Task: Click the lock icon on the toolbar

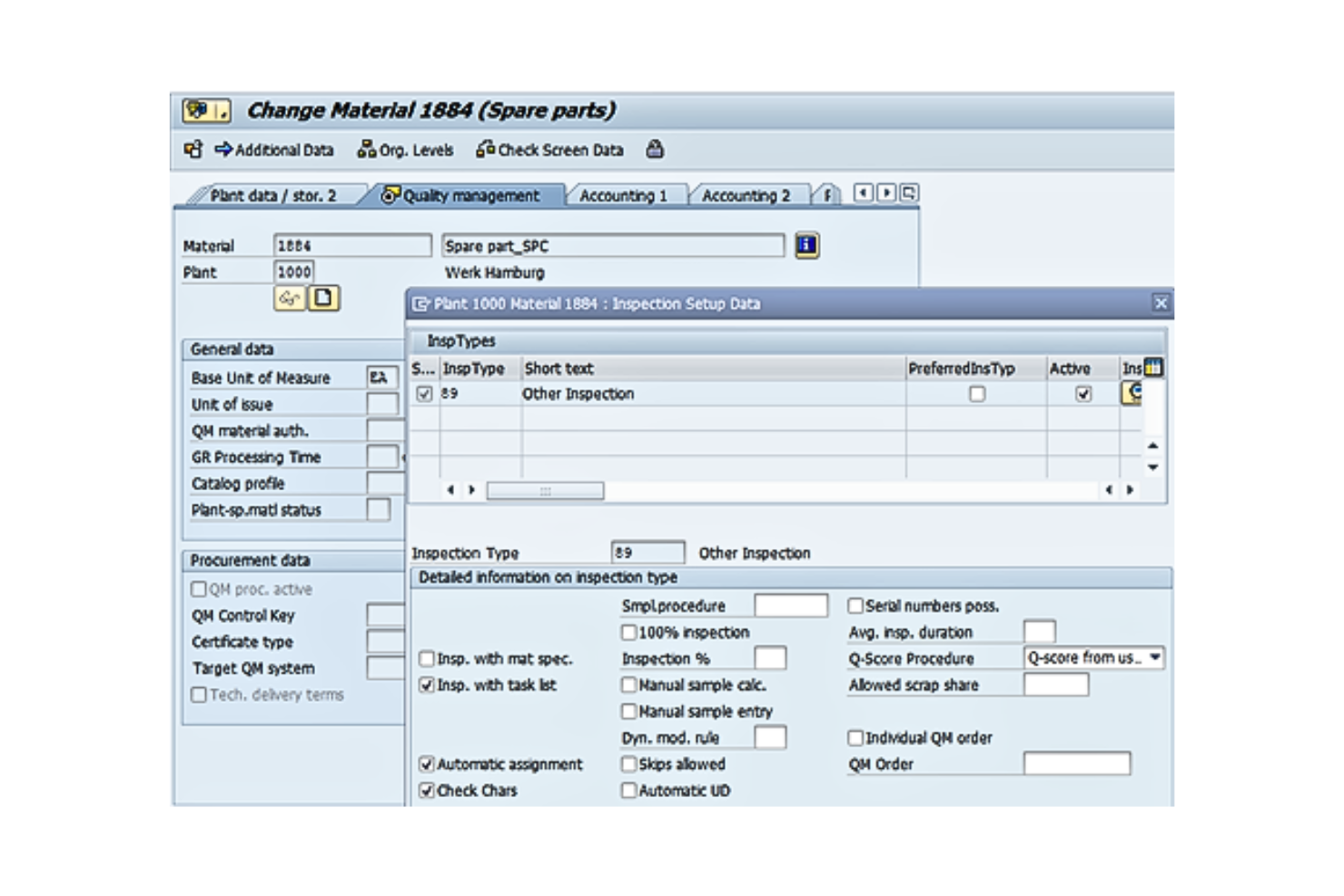Action: tap(656, 150)
